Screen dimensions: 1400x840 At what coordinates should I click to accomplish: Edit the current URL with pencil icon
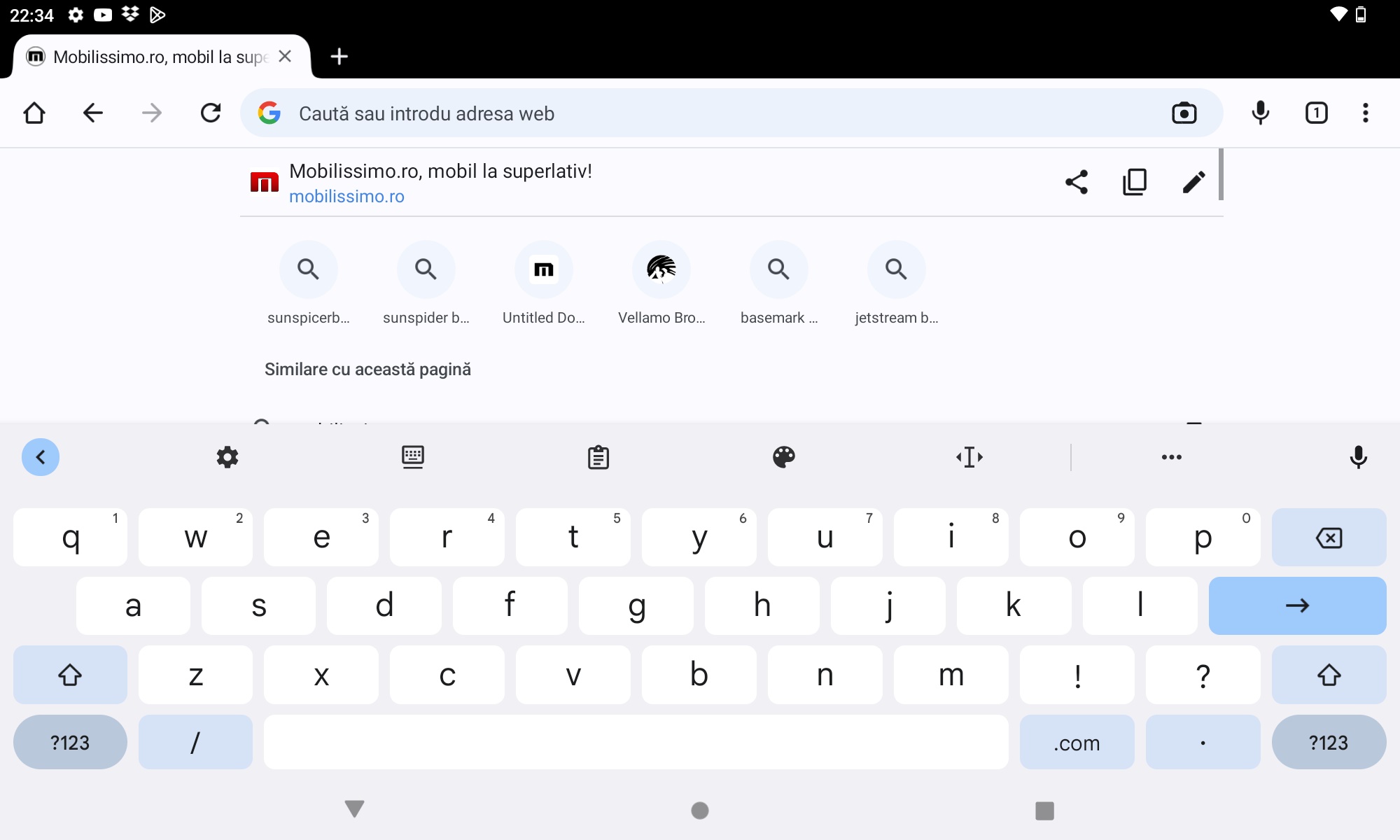(x=1193, y=182)
